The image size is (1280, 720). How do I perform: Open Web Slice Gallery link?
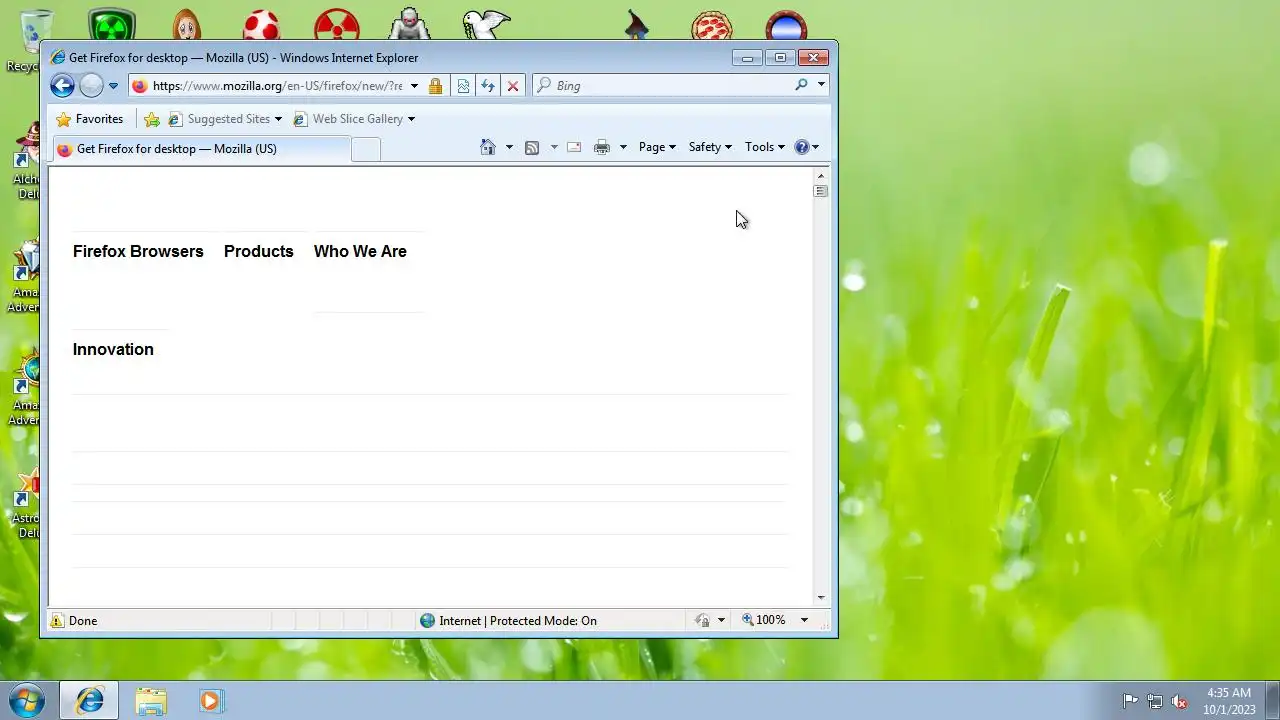coord(348,119)
